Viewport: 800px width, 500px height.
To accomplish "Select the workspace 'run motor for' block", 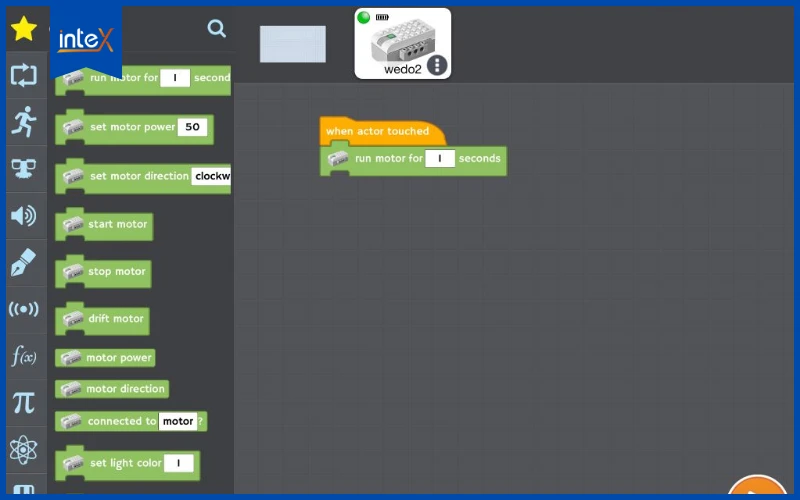I will pyautogui.click(x=413, y=160).
